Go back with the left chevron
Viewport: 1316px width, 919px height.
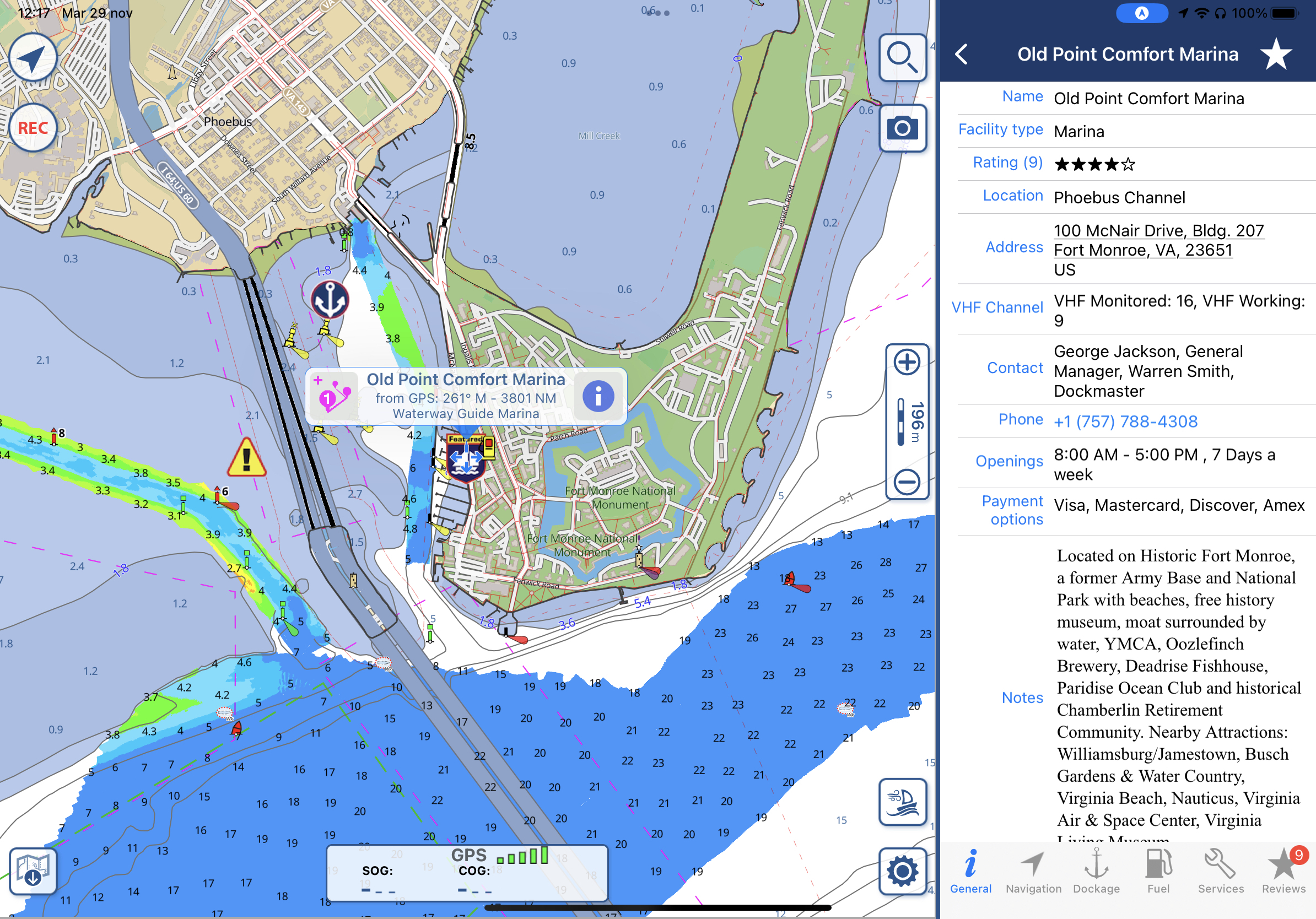962,55
